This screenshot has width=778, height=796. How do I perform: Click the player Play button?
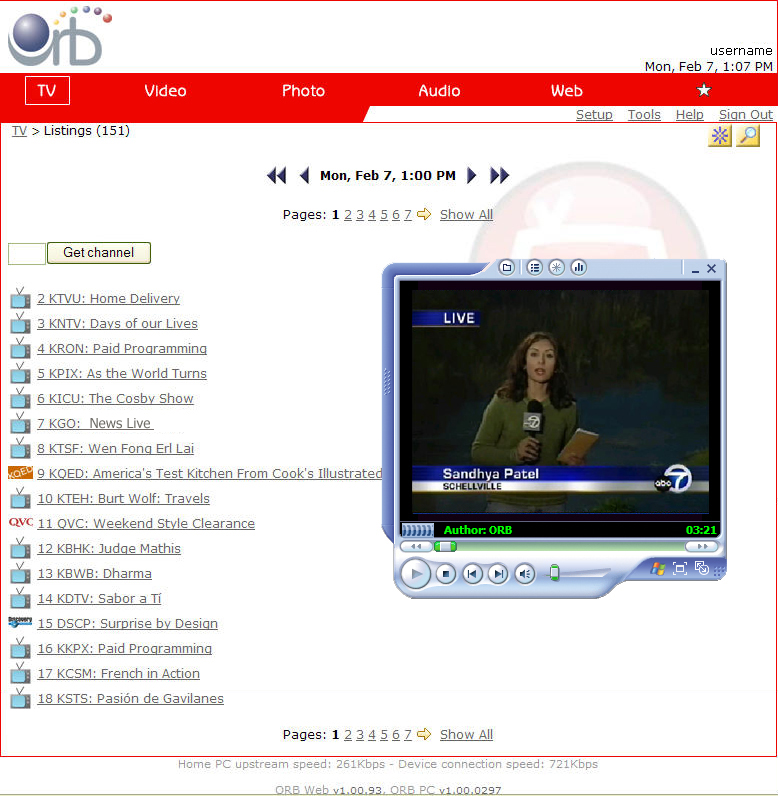coord(416,574)
